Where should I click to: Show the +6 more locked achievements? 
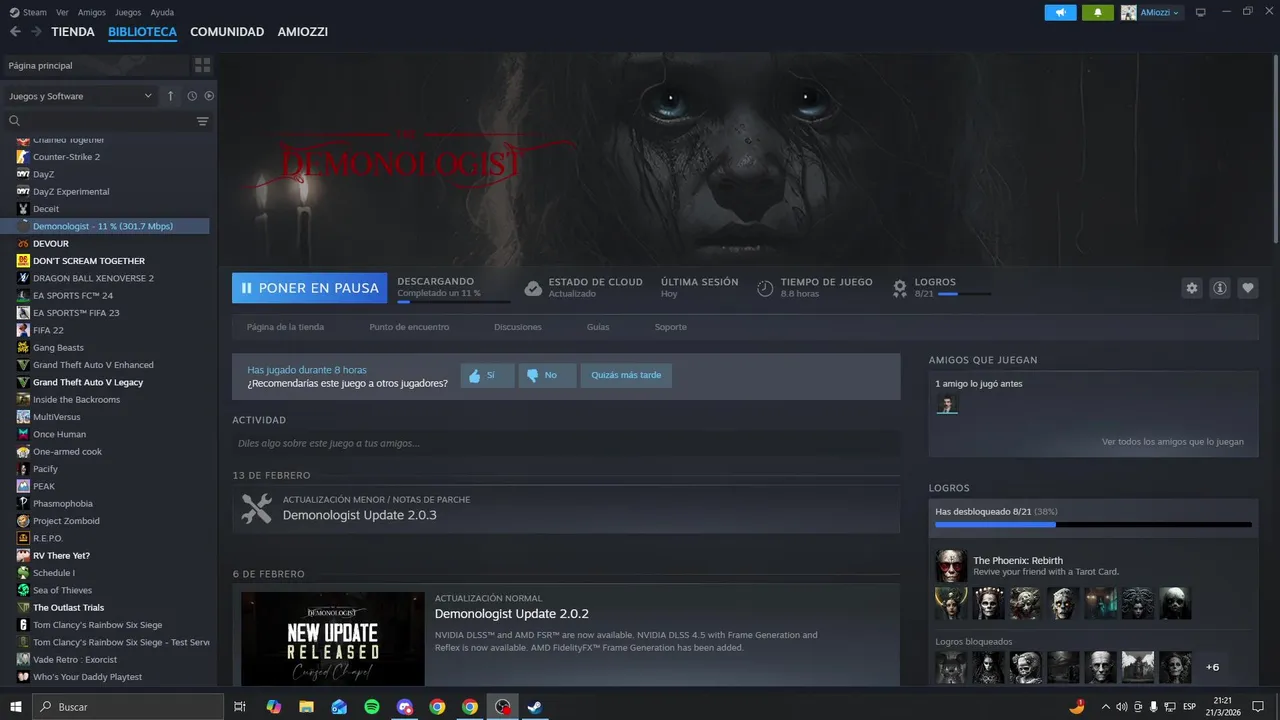click(x=1212, y=667)
